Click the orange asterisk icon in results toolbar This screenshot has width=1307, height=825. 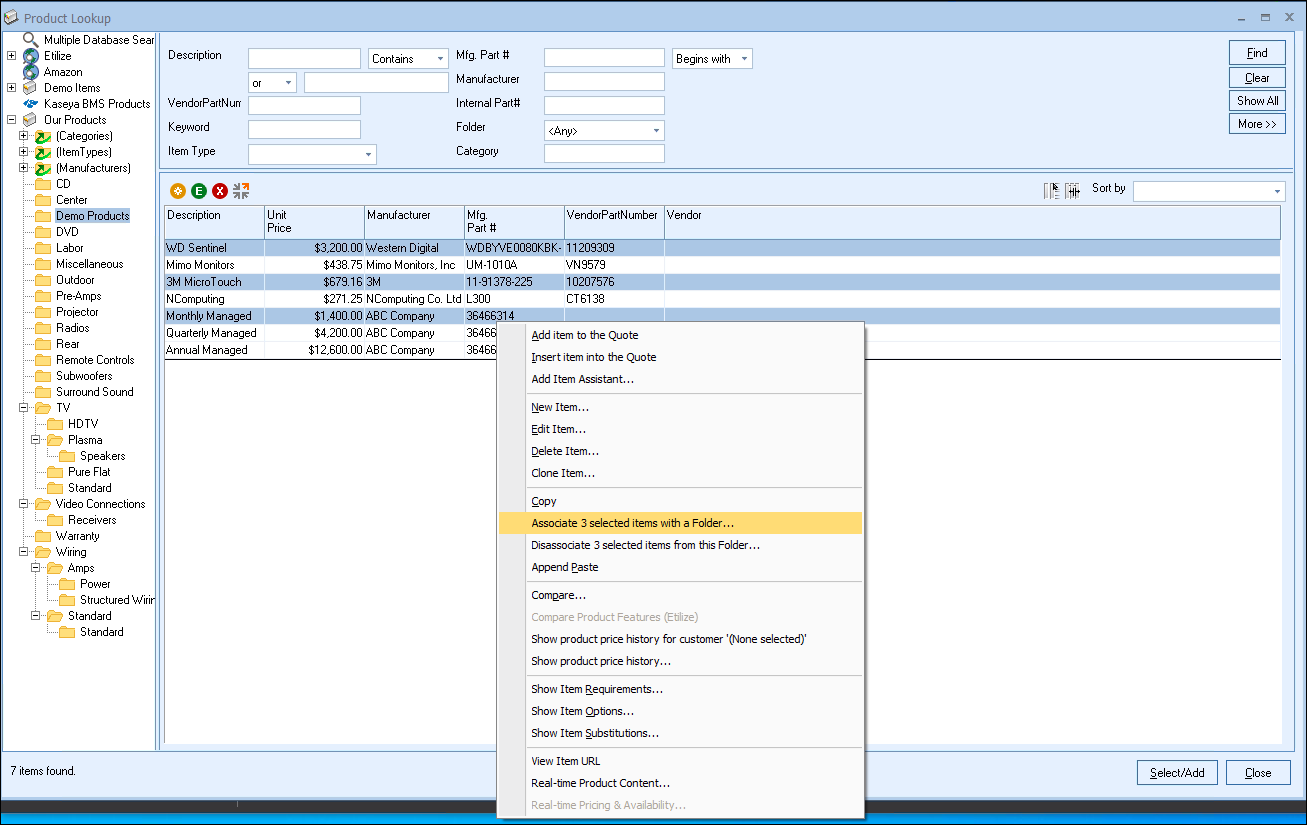(x=177, y=190)
